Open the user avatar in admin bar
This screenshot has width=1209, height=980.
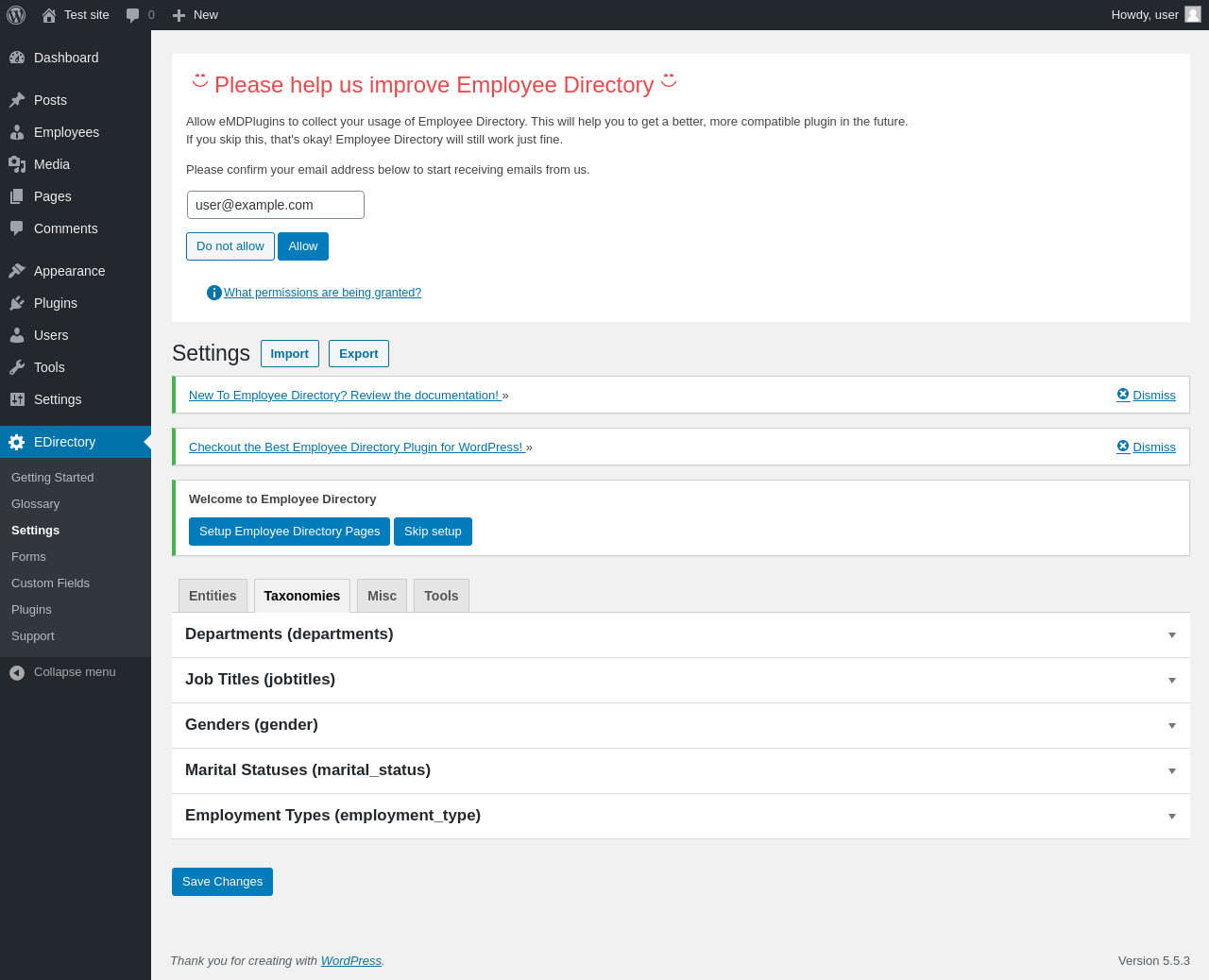[x=1193, y=14]
